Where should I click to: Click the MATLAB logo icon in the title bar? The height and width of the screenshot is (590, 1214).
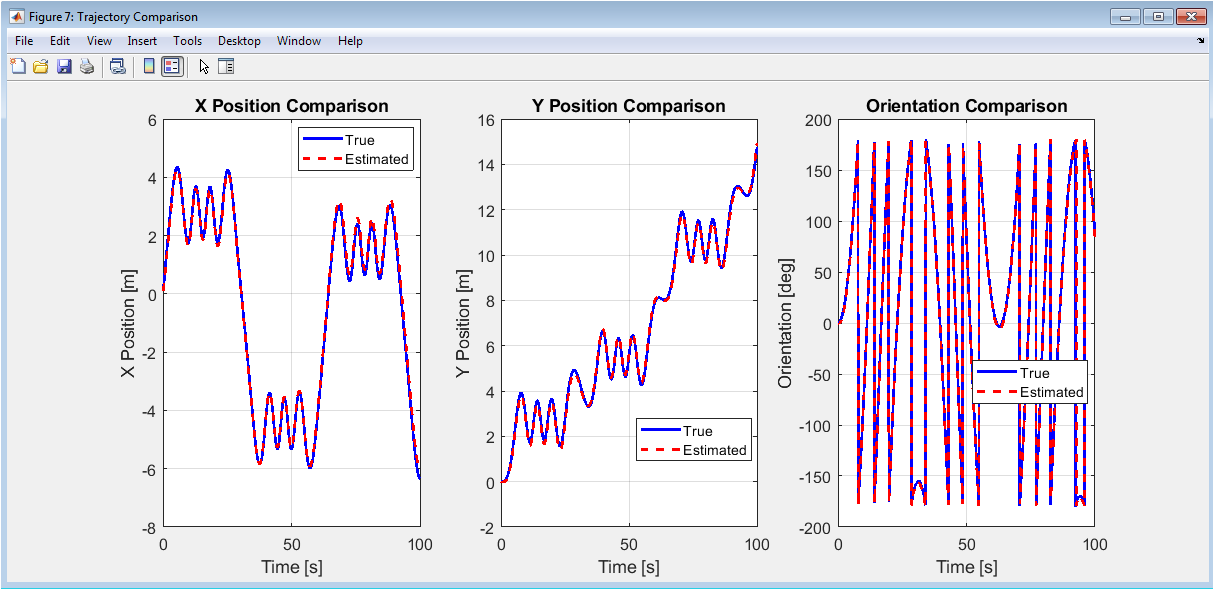click(x=16, y=17)
